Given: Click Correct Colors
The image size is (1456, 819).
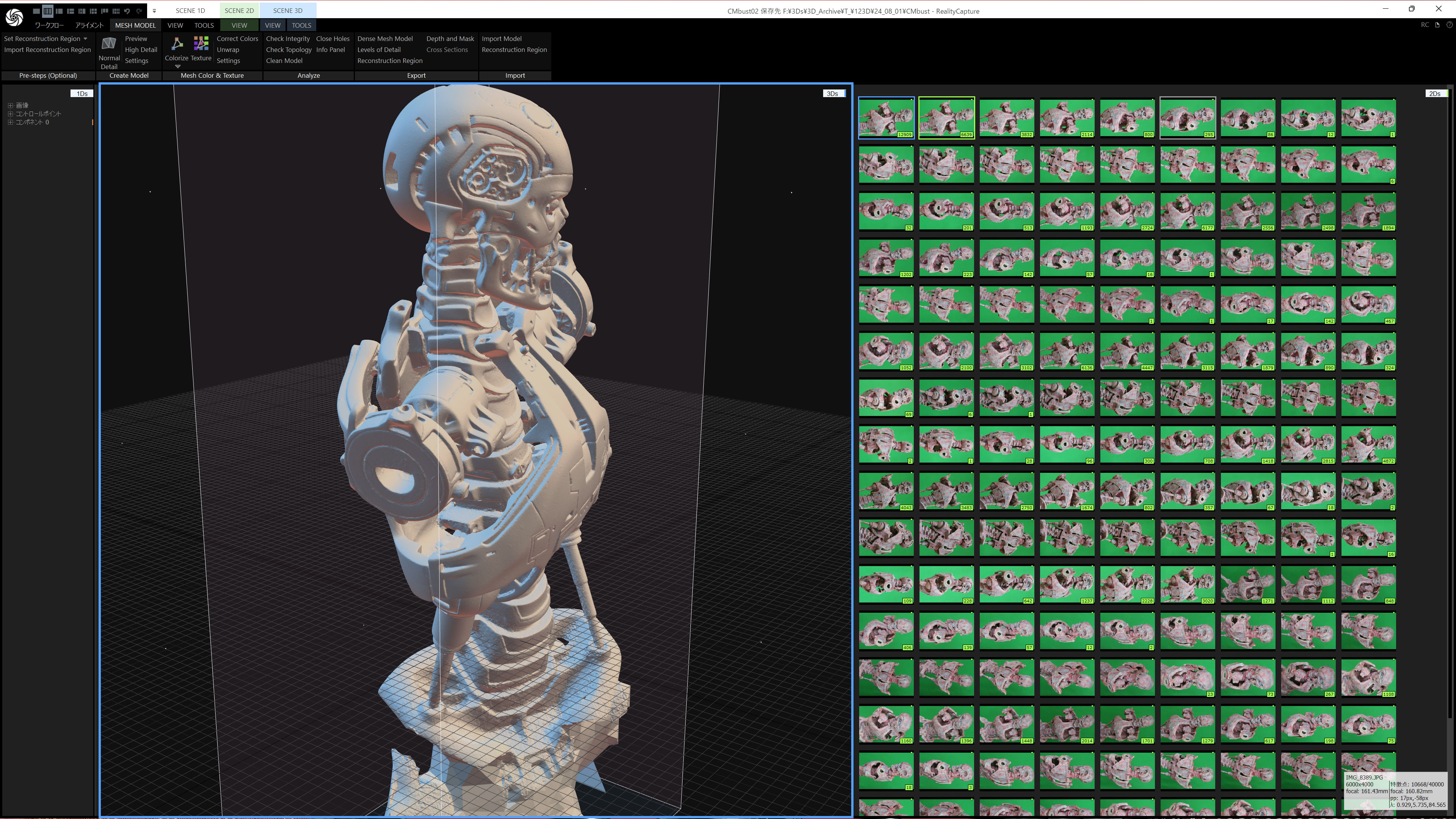Looking at the screenshot, I should [x=237, y=38].
